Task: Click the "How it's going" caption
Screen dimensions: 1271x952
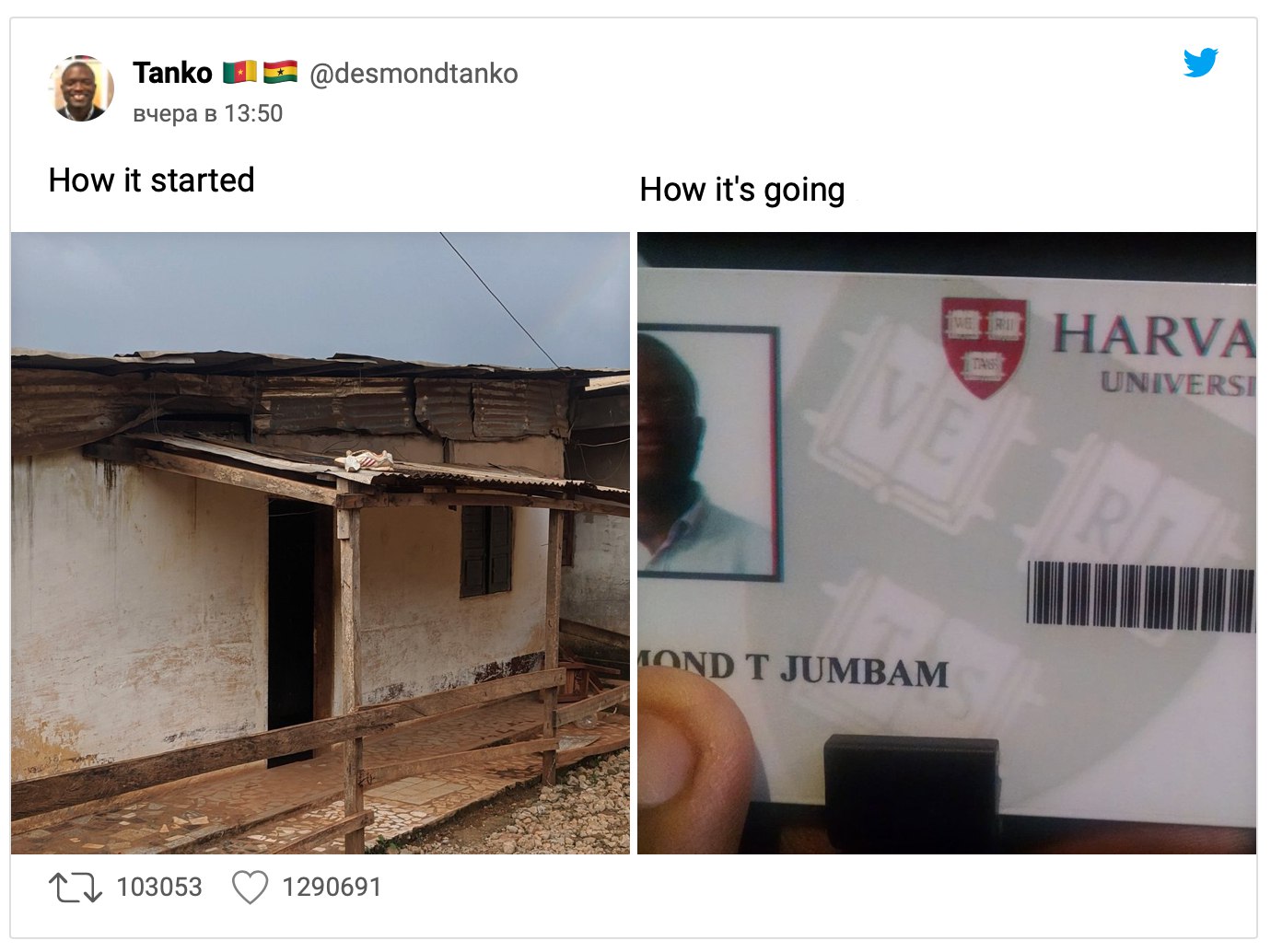Action: (x=741, y=190)
